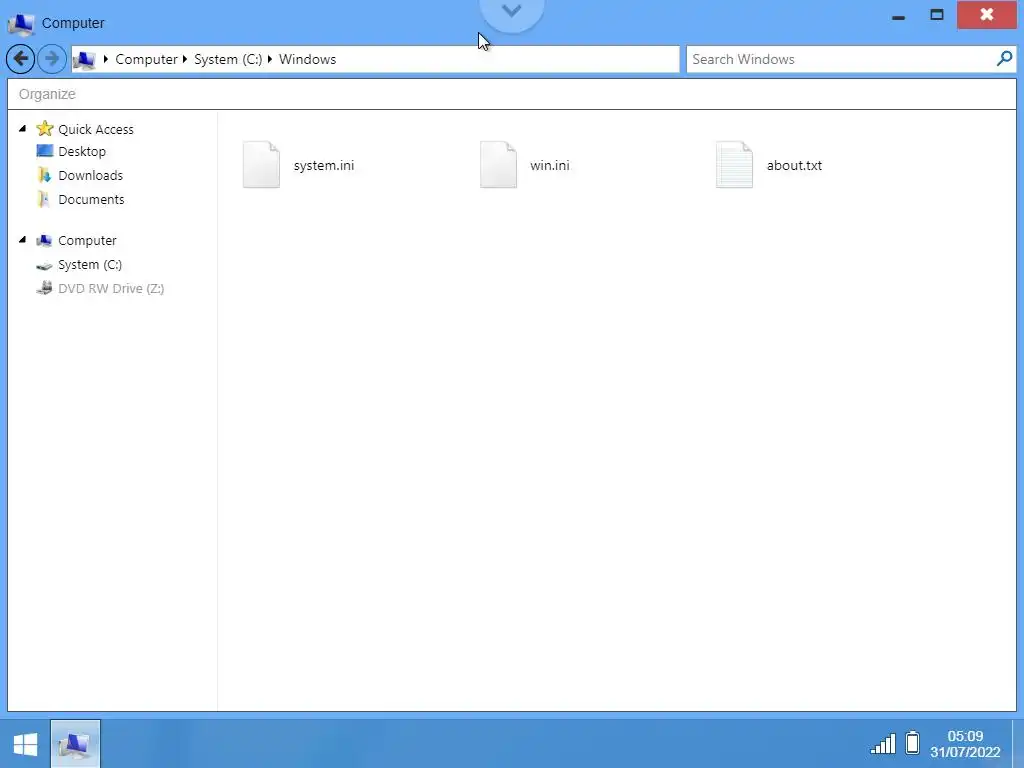Open the system.ini file icon
1024x768 pixels.
click(x=261, y=165)
